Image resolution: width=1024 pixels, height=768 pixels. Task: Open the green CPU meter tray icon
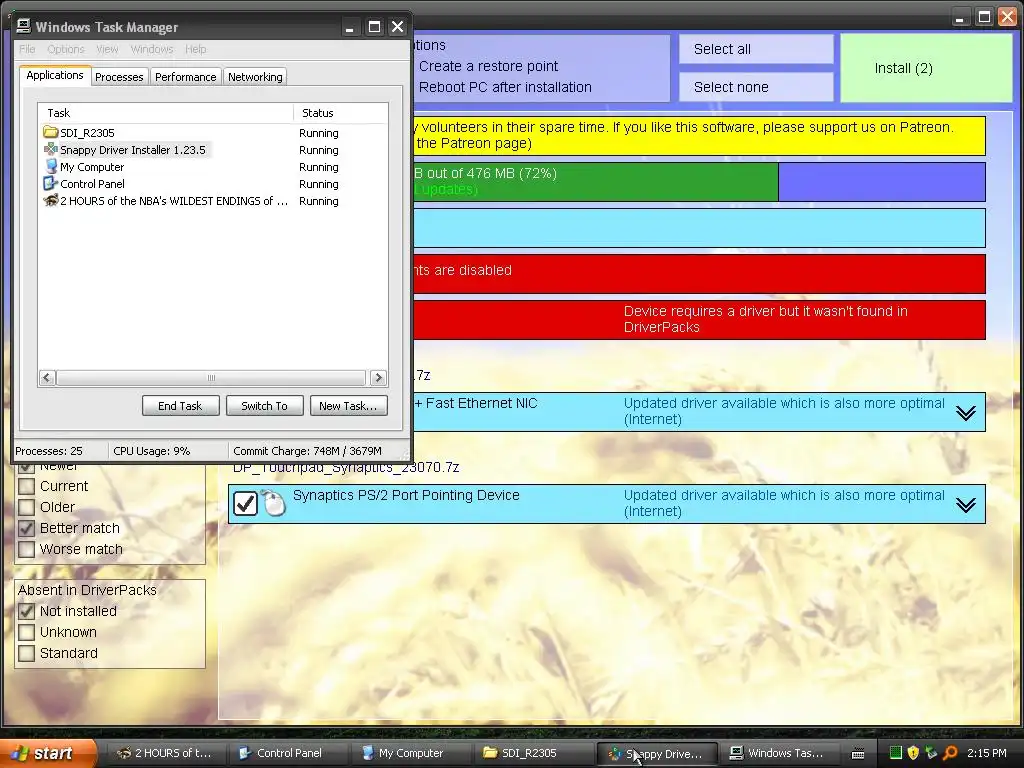point(895,753)
